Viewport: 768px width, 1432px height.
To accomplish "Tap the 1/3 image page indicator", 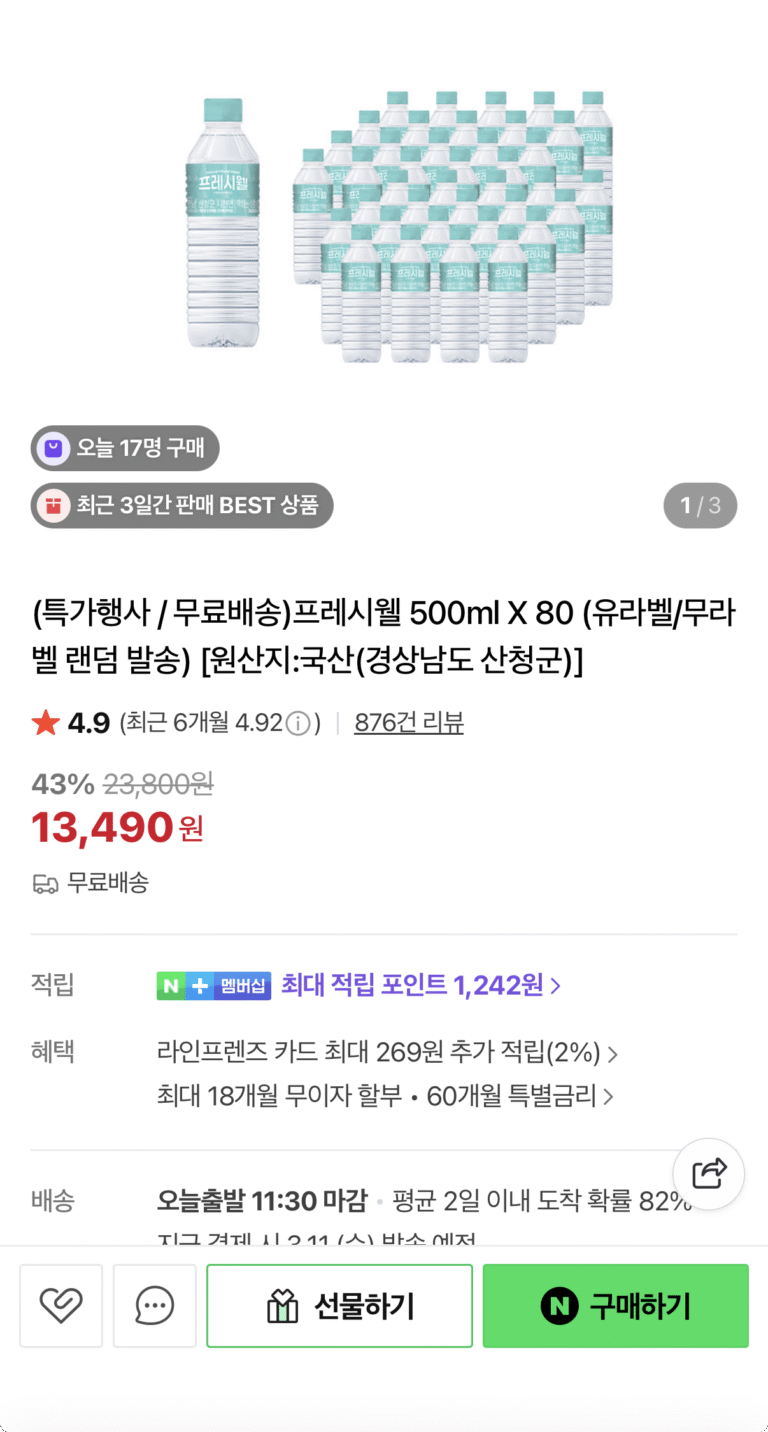I will pos(700,506).
